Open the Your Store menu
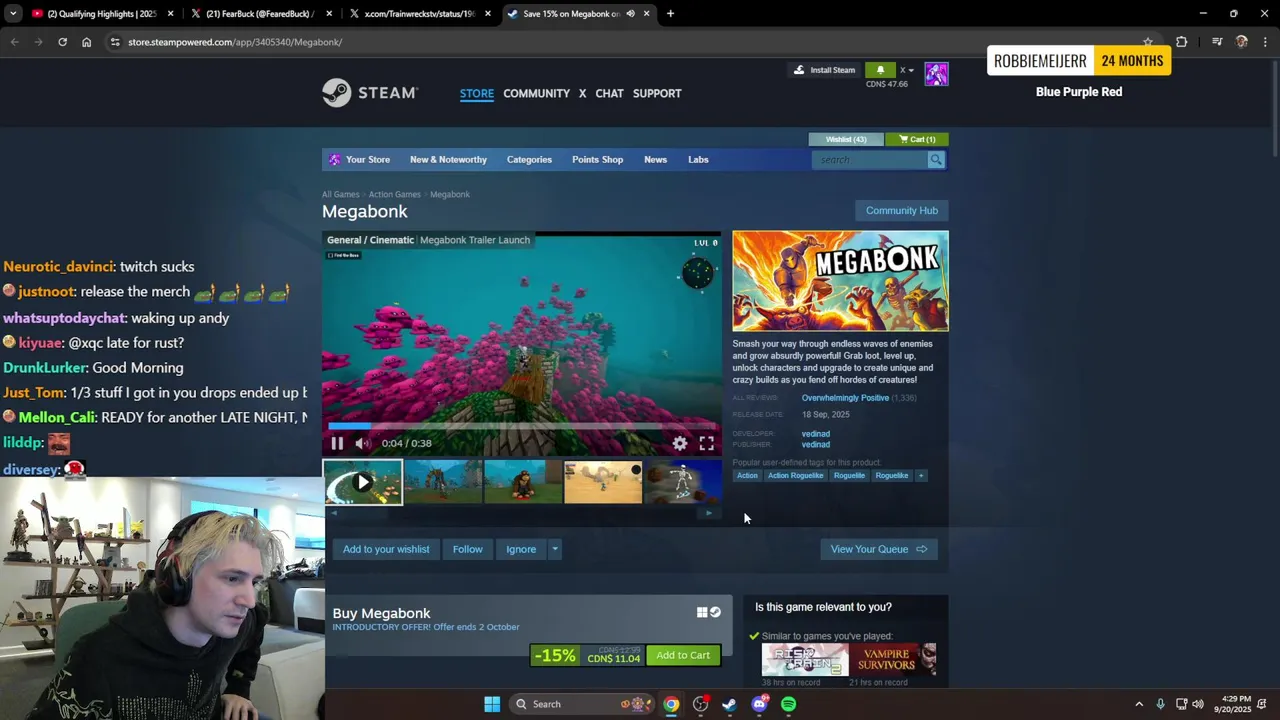This screenshot has height=720, width=1280. pos(368,160)
